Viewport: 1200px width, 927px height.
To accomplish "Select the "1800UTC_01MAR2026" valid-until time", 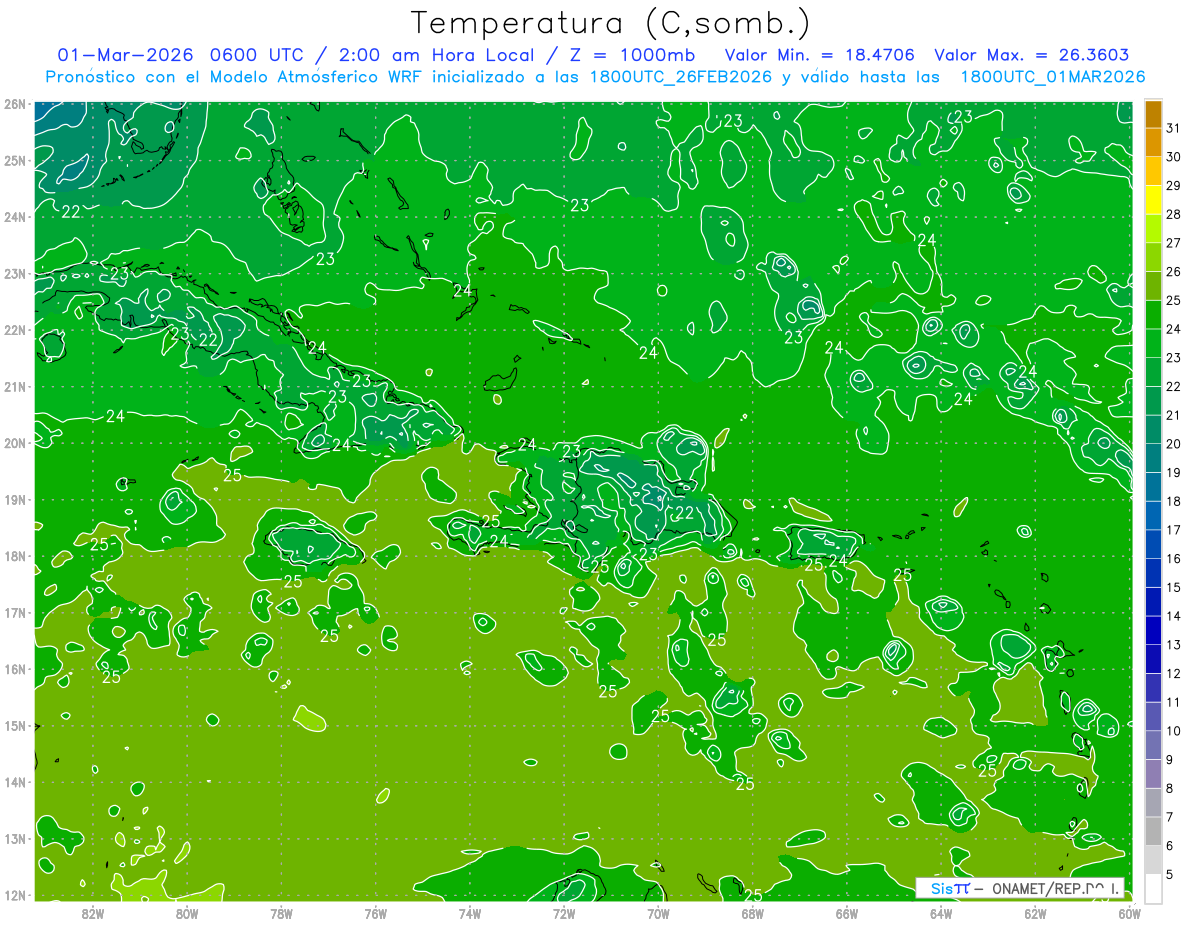I will [x=1052, y=77].
